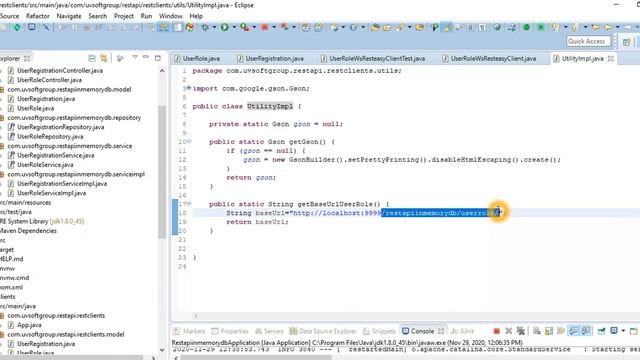Open the Refactor menu

point(38,16)
